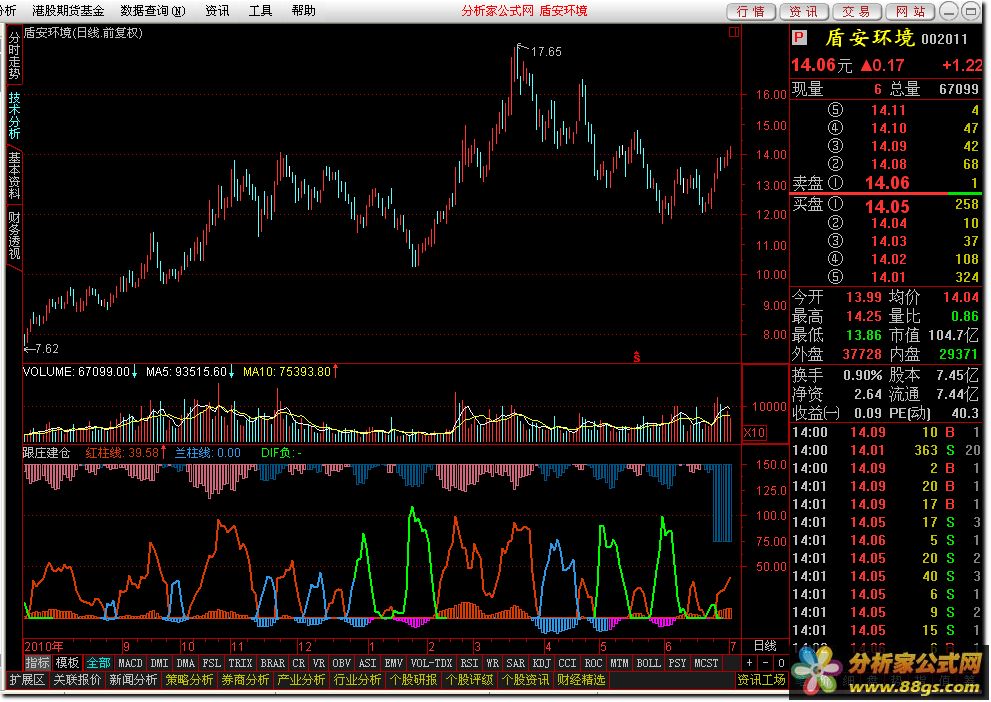Click the 日线 period label under the chart
This screenshot has width=991, height=702.
pos(765,646)
